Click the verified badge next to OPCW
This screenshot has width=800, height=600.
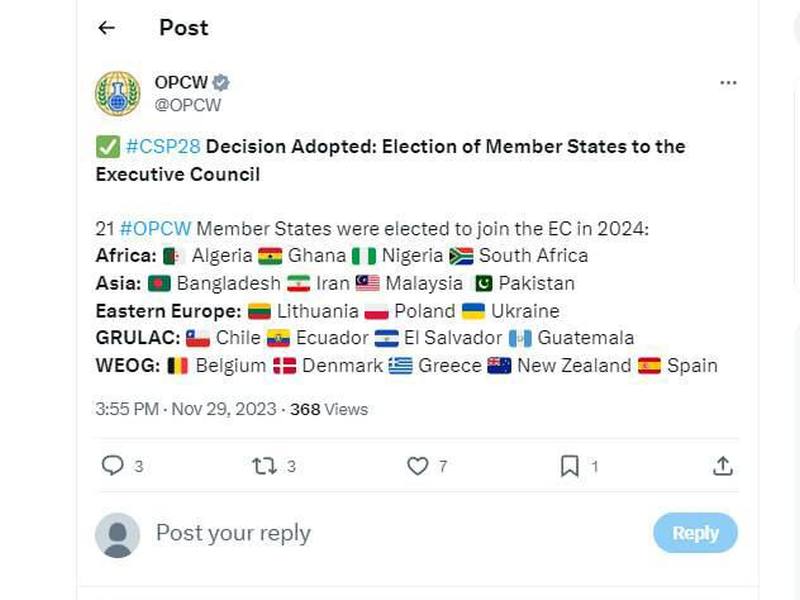221,82
